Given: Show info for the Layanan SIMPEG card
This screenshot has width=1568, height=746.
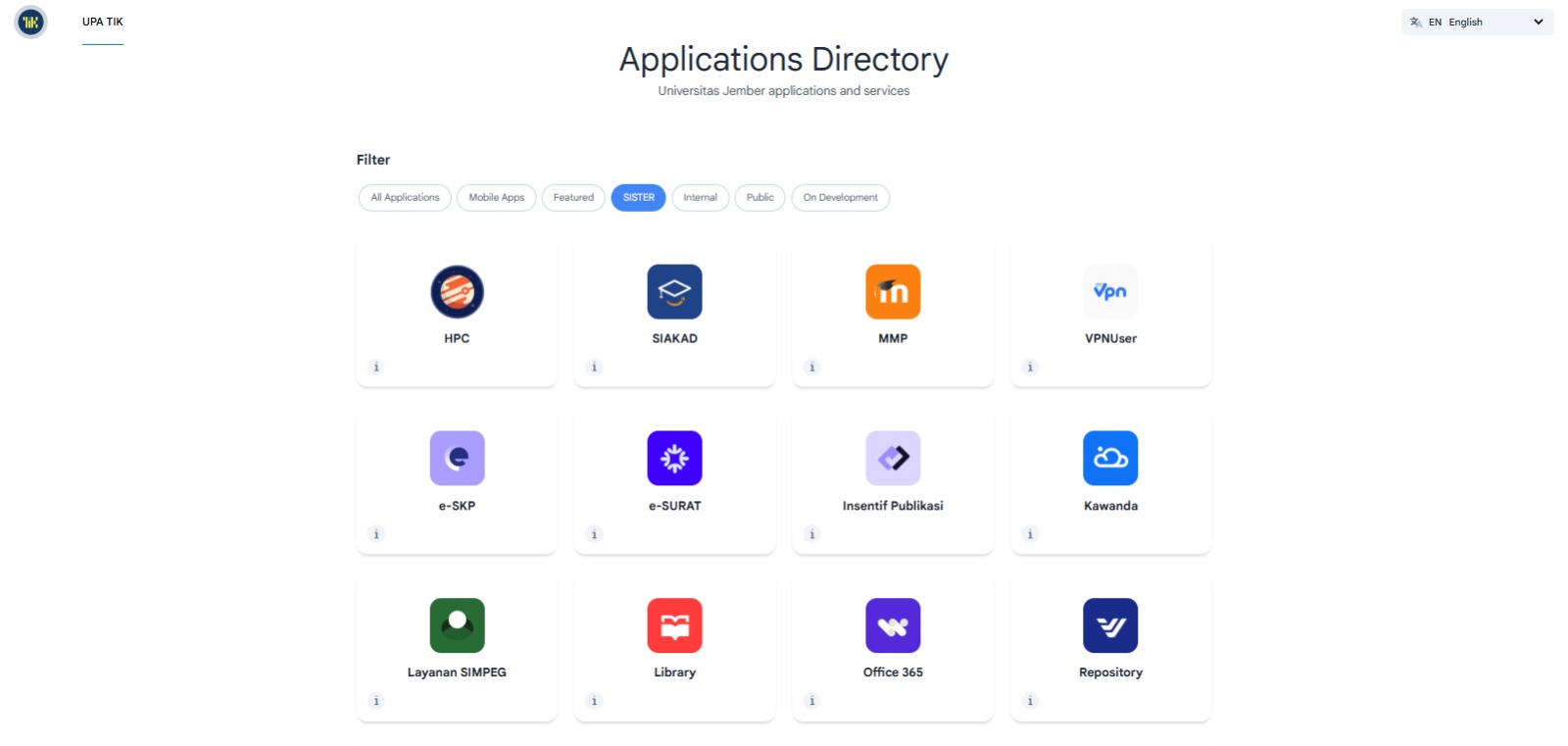Looking at the screenshot, I should click(376, 701).
